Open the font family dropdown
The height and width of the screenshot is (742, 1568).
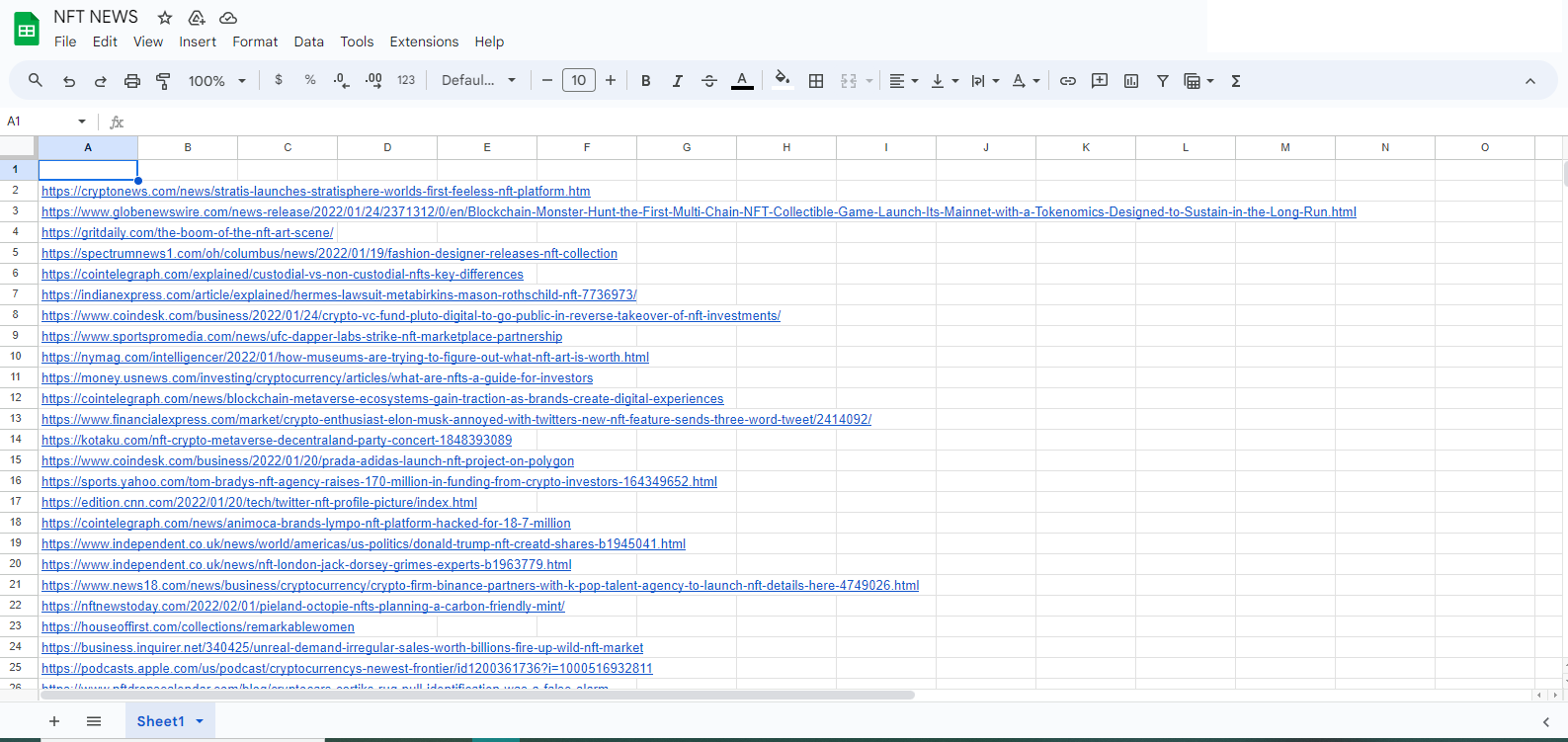(x=478, y=81)
